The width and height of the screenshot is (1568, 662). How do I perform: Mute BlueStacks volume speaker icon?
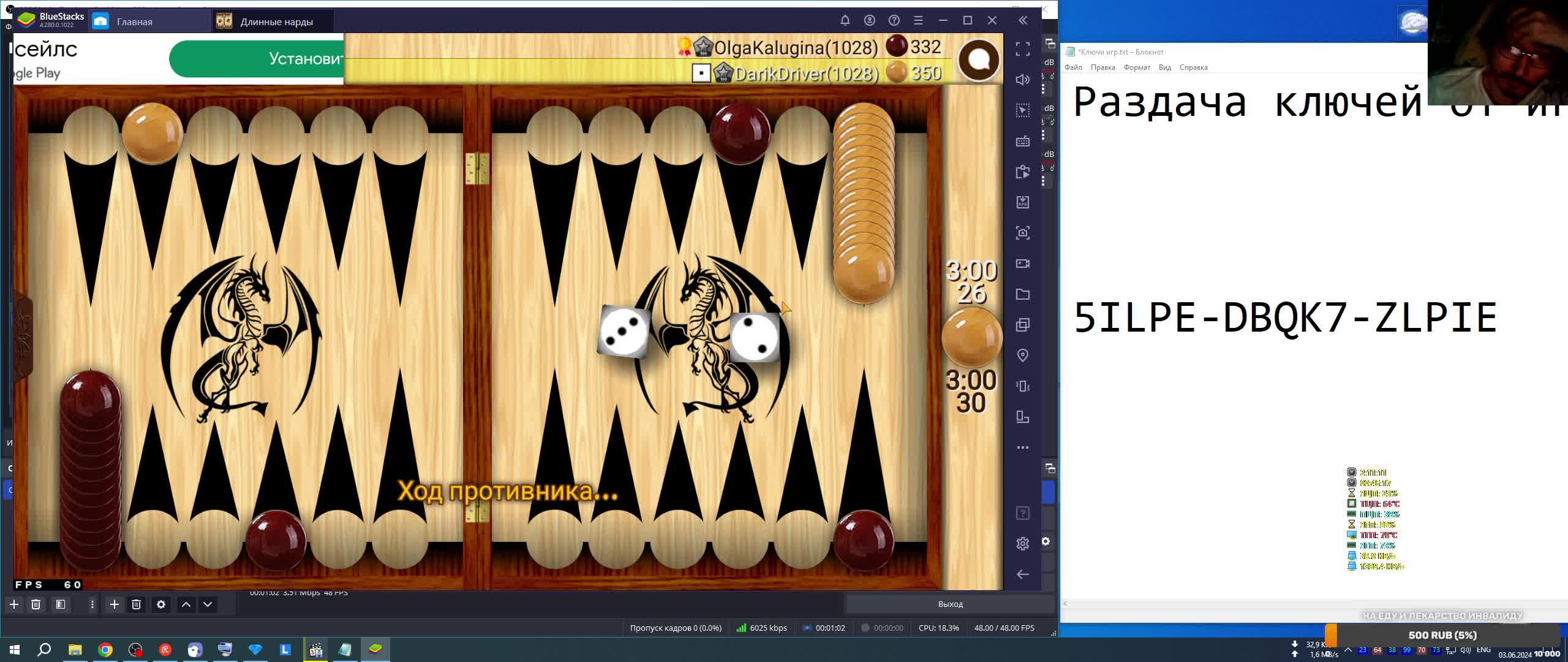[x=1022, y=80]
